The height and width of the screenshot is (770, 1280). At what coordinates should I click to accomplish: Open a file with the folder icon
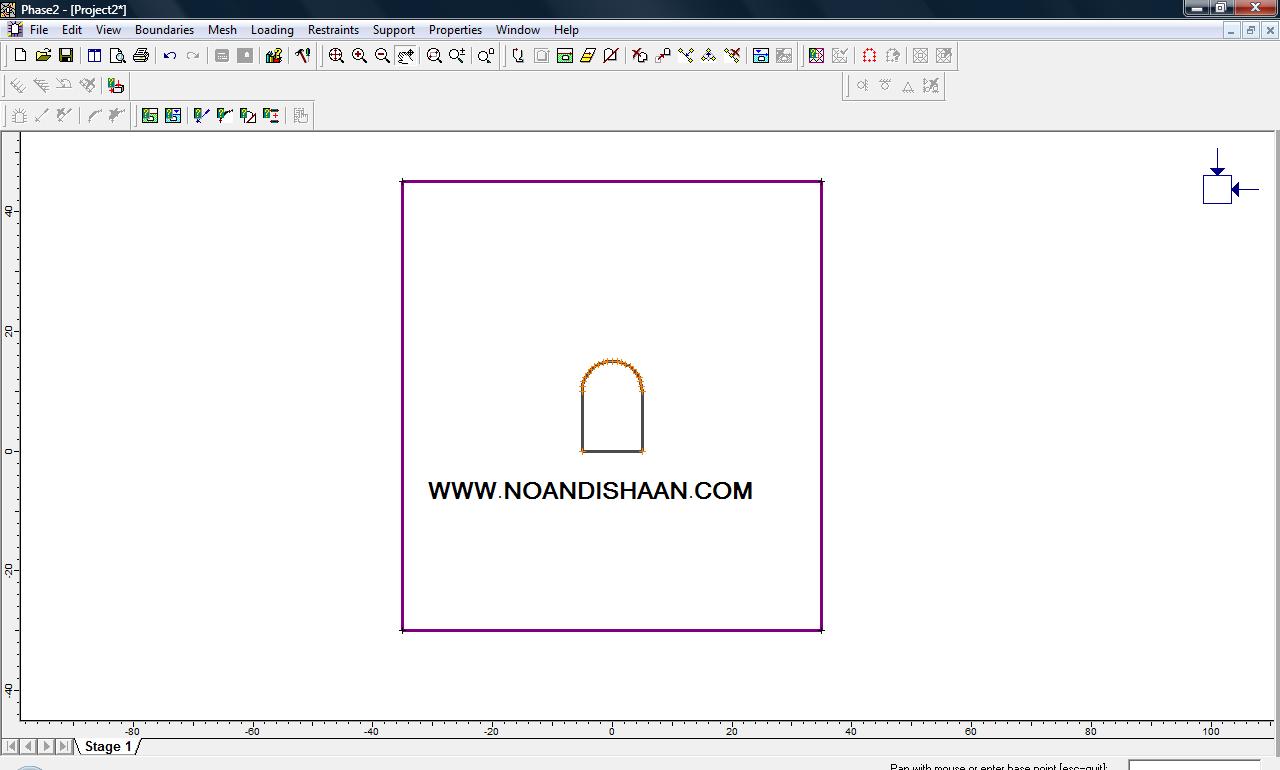coord(43,56)
